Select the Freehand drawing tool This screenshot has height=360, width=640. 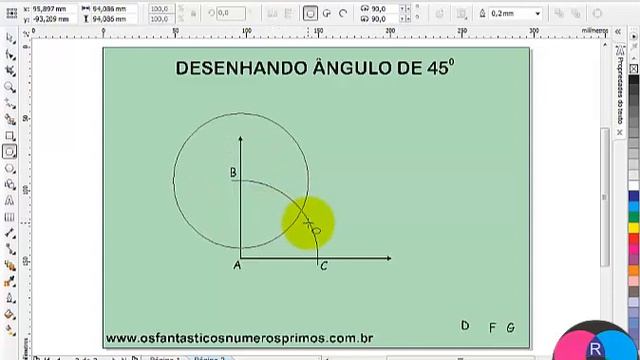click(x=10, y=103)
